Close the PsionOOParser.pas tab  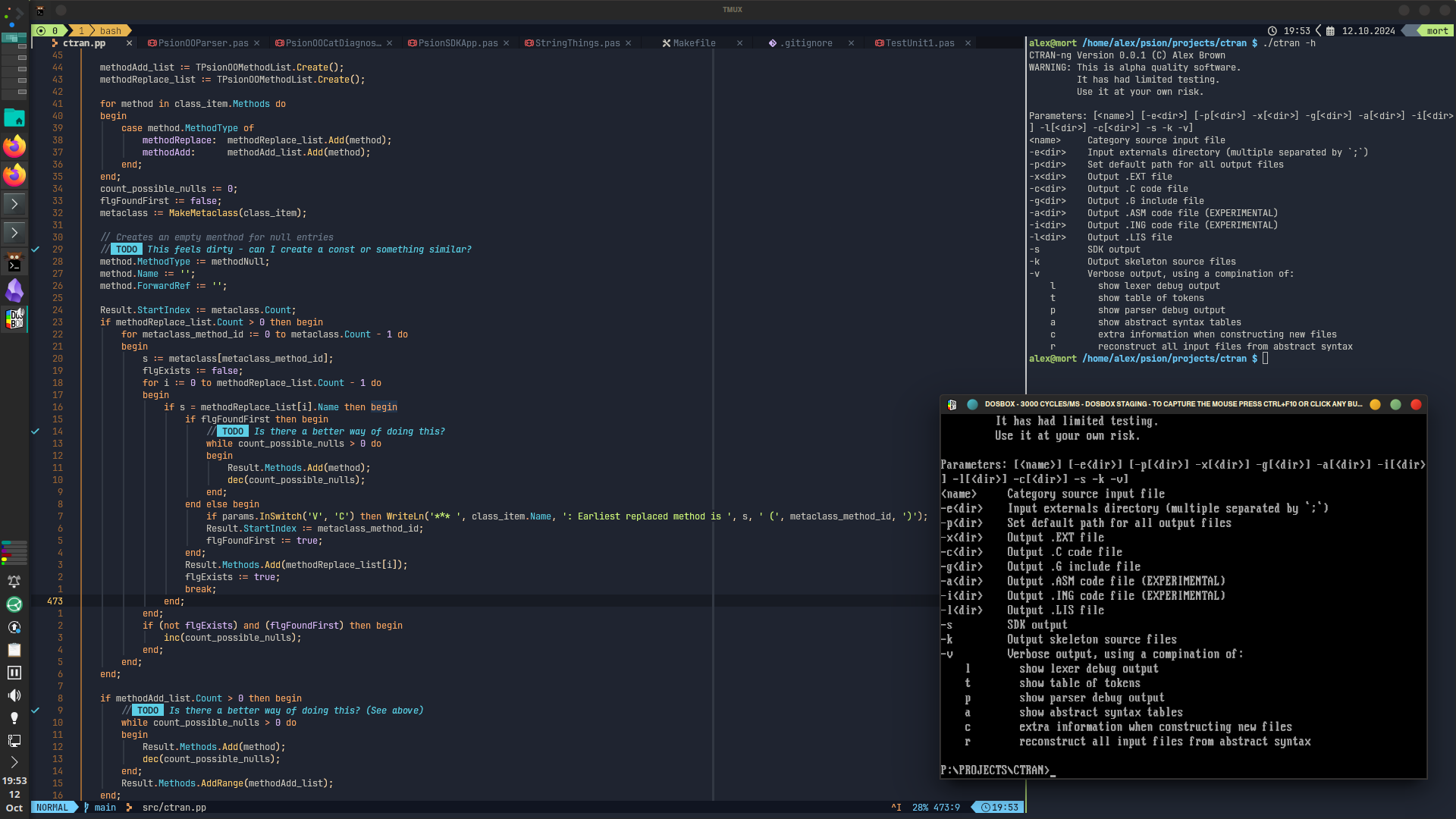coord(256,43)
